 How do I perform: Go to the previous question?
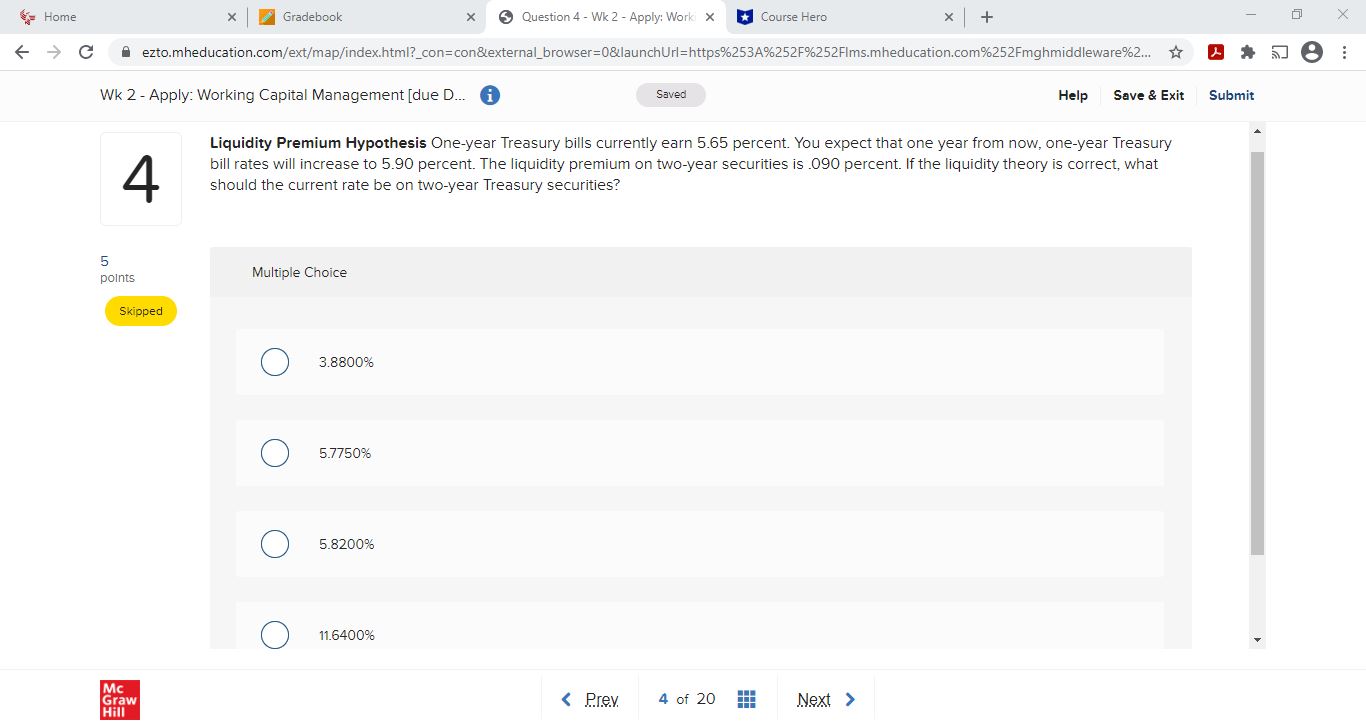click(x=590, y=699)
